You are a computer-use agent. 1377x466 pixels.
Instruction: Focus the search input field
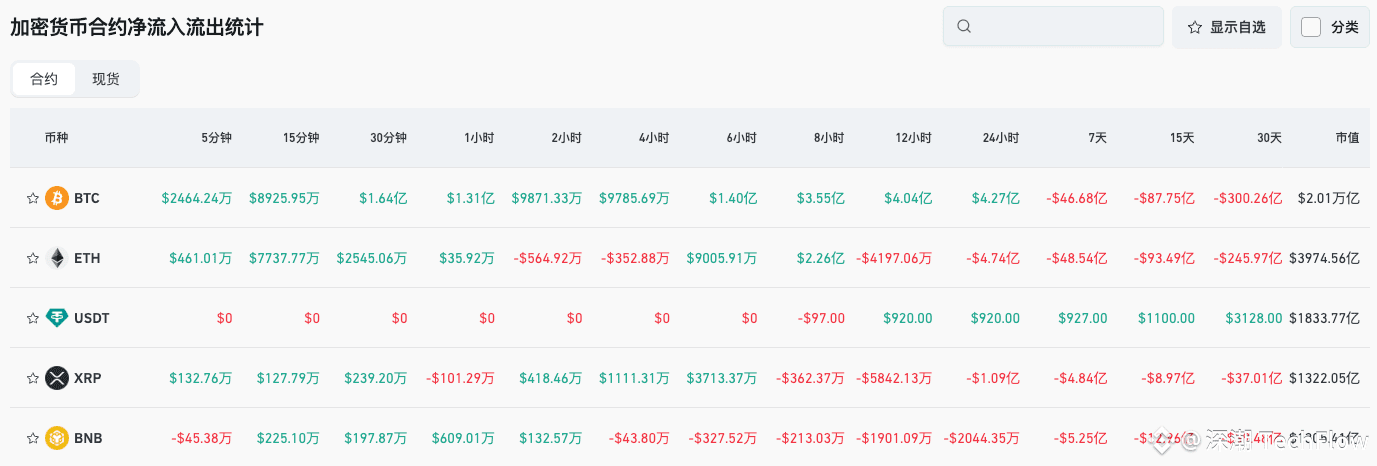click(1053, 27)
